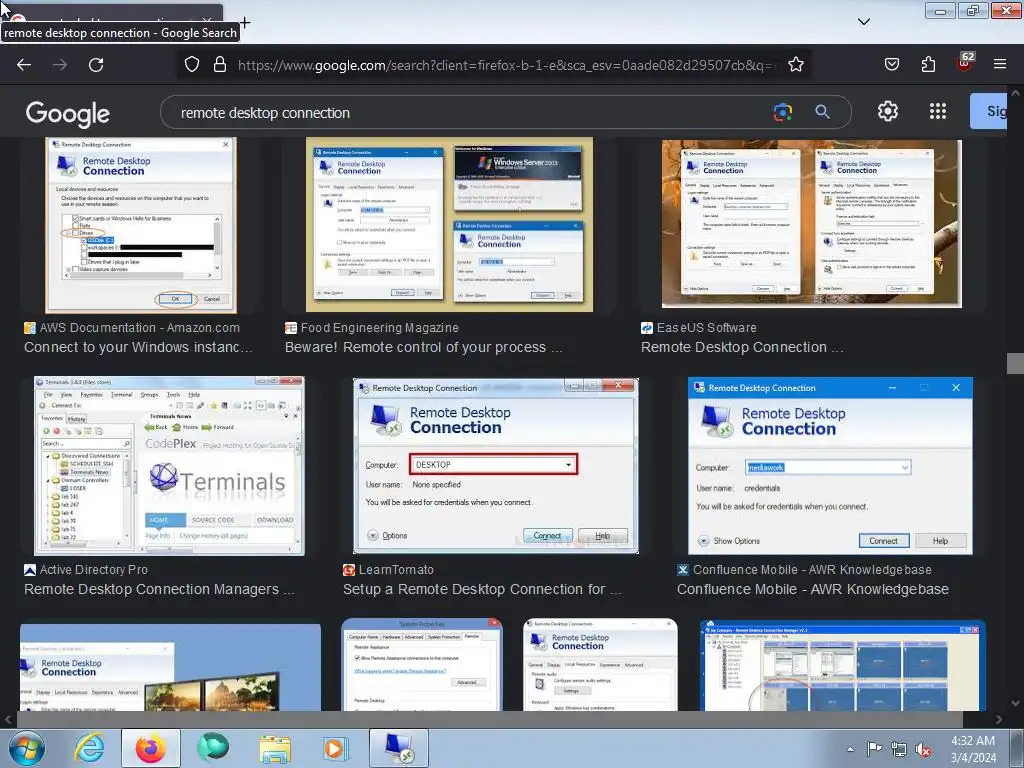1024x768 pixels.
Task: Open the Google apps grid
Action: click(x=938, y=111)
